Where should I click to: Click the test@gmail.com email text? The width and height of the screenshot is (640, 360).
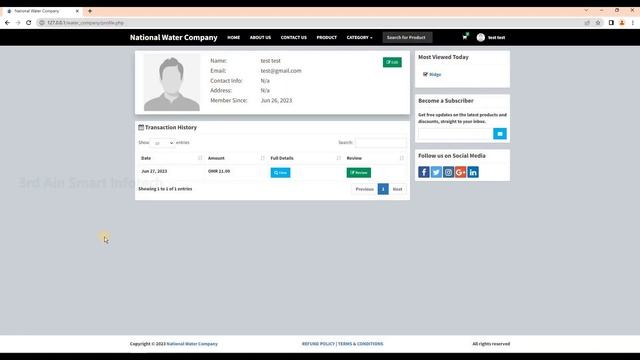click(281, 71)
